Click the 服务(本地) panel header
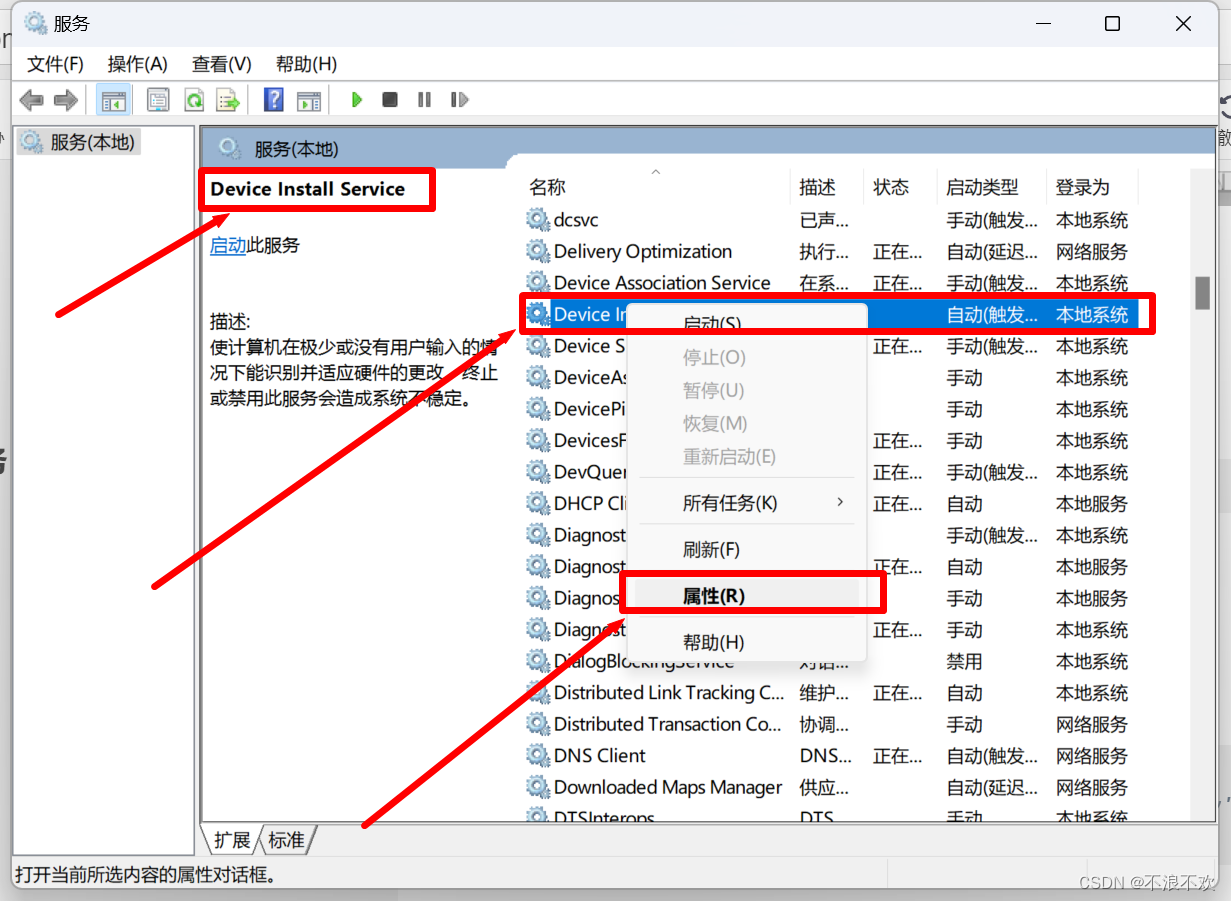The height and width of the screenshot is (901, 1231). [x=297, y=149]
